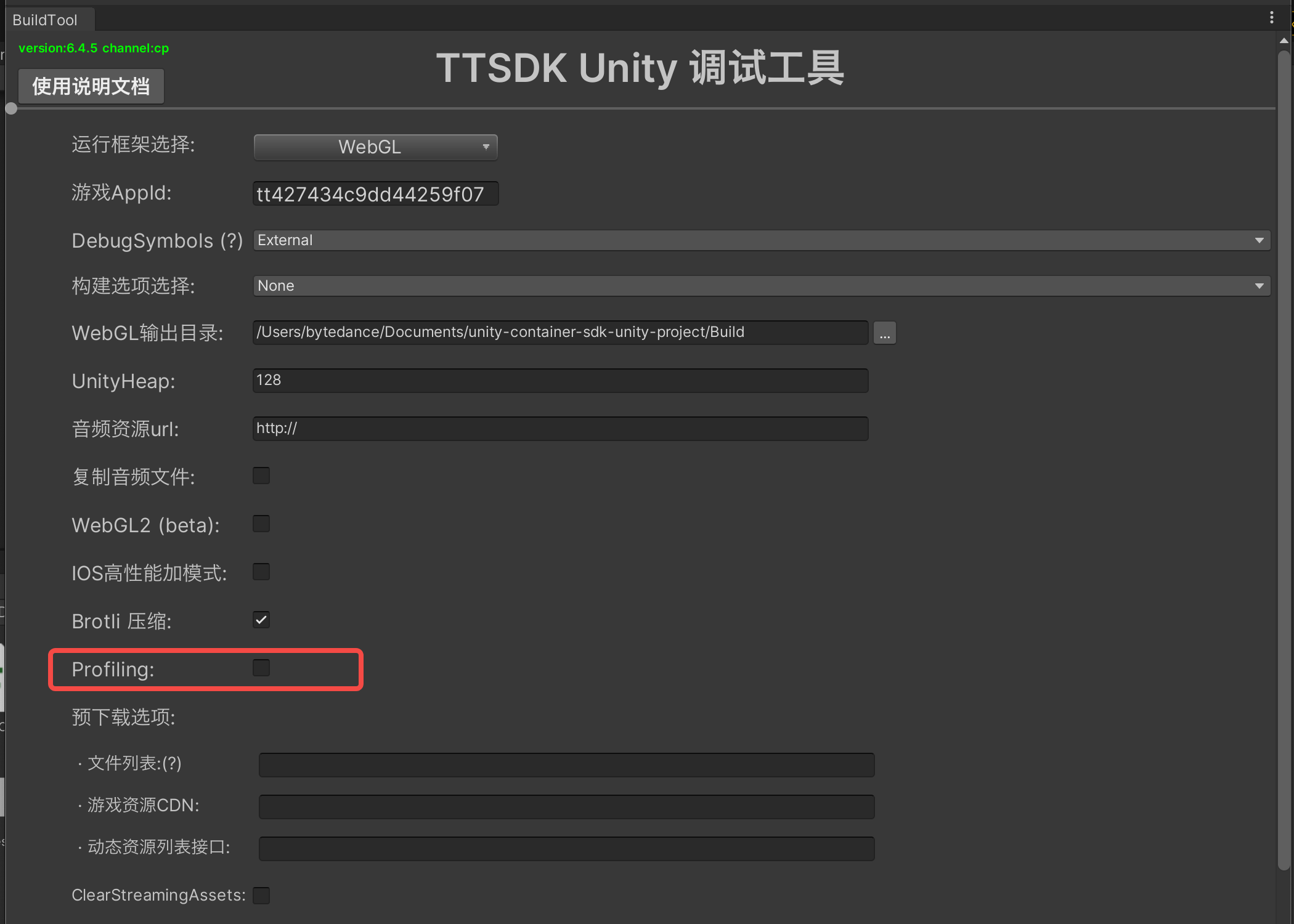Click the TTSDK Unity 调试工具 title

[x=640, y=68]
